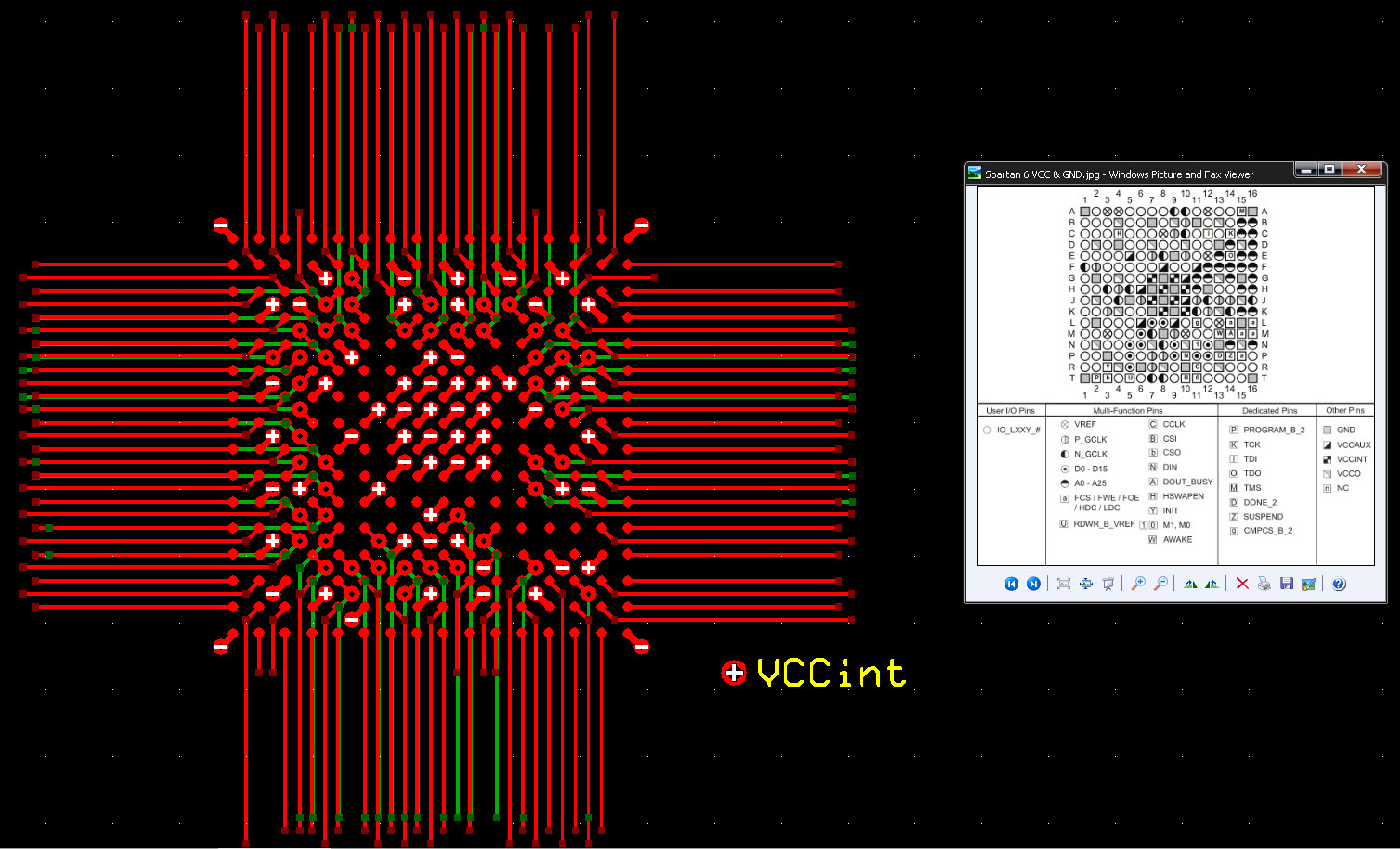Start the slide show
Image resolution: width=1400 pixels, height=849 pixels.
[x=1108, y=584]
